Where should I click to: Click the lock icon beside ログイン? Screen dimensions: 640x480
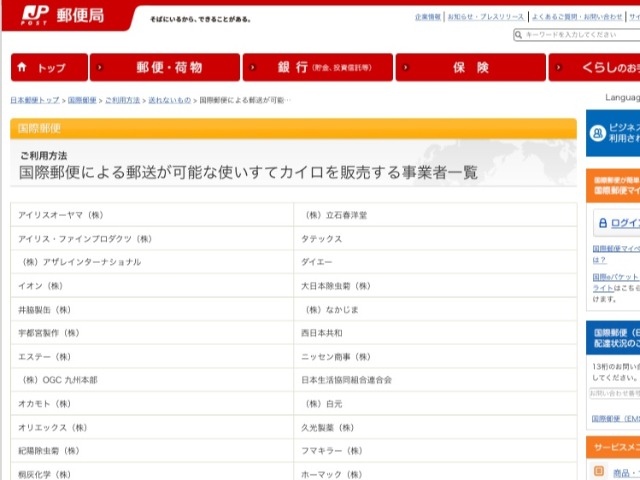coord(602,223)
